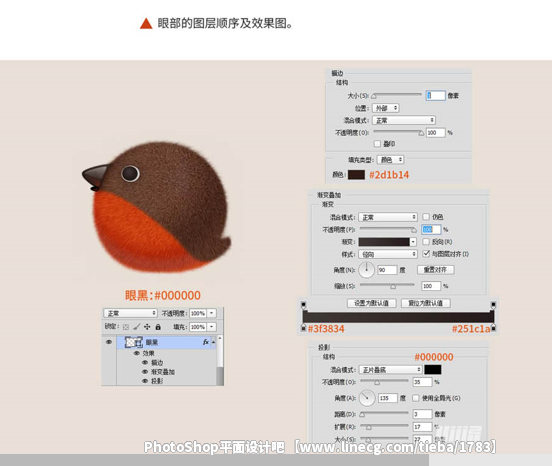552x466 pixels.
Task: Click the 设置为默认值 button
Action: click(x=371, y=303)
